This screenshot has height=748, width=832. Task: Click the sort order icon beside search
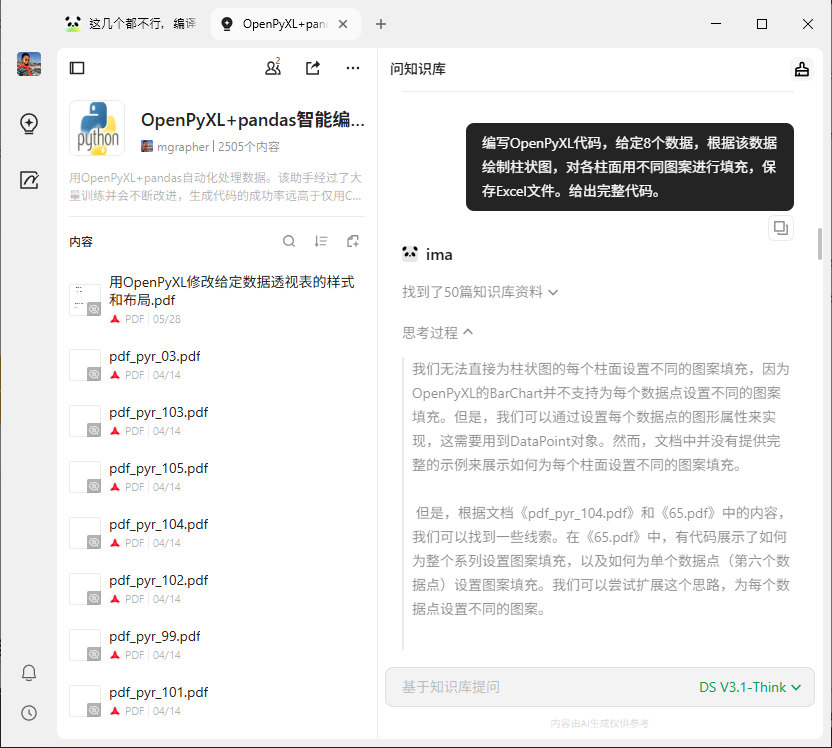[x=320, y=241]
